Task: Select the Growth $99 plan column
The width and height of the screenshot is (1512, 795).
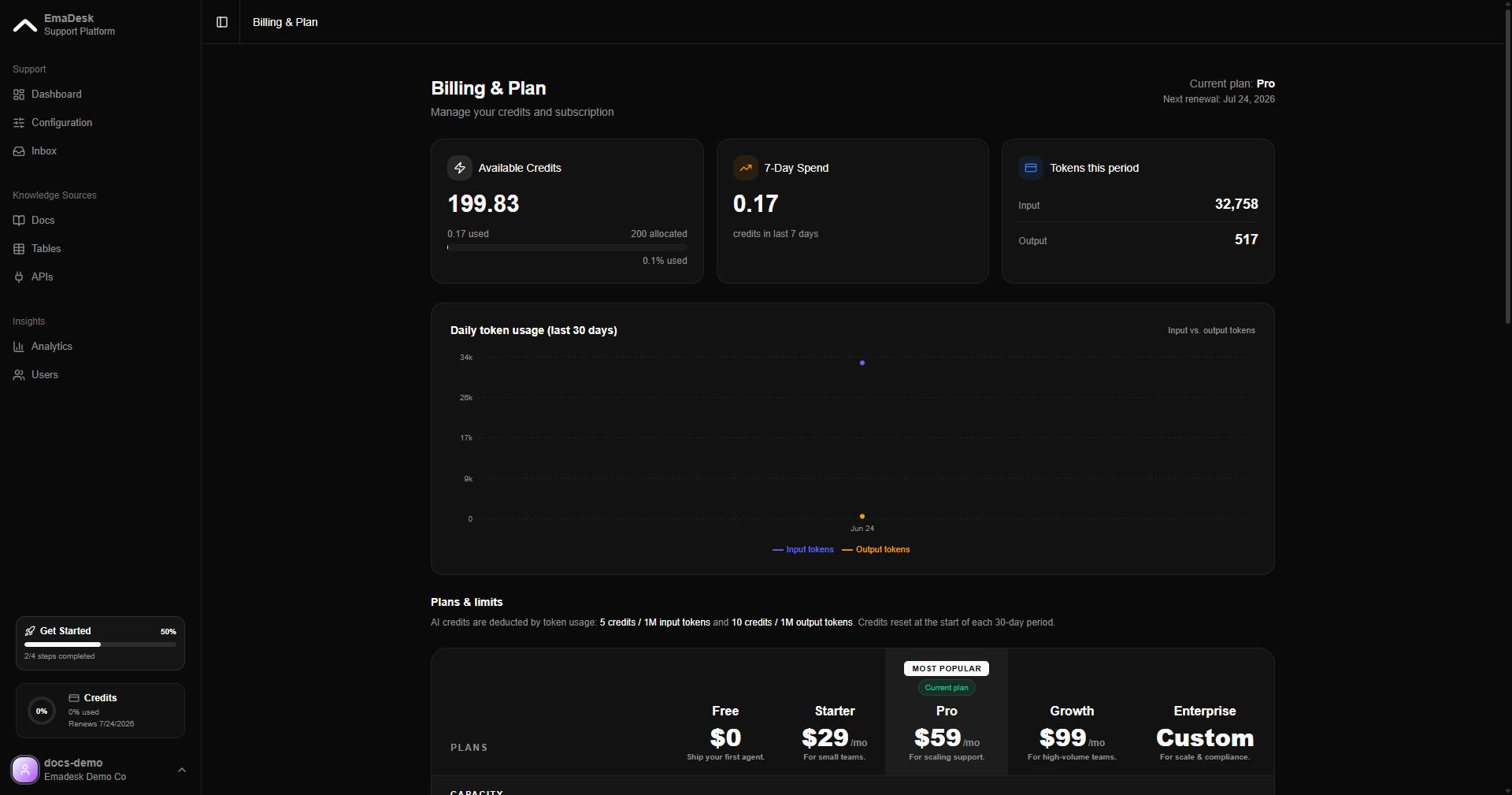Action: point(1072,733)
